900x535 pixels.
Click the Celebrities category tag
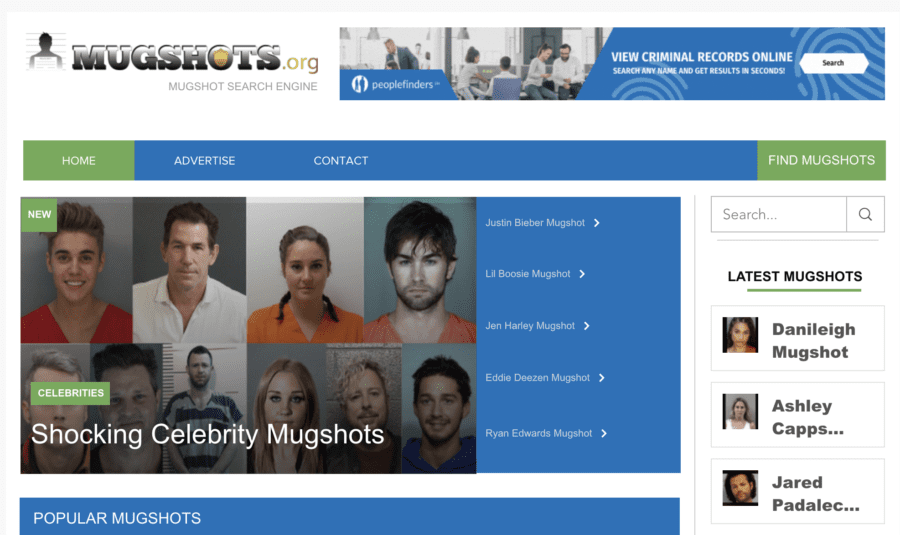point(71,393)
